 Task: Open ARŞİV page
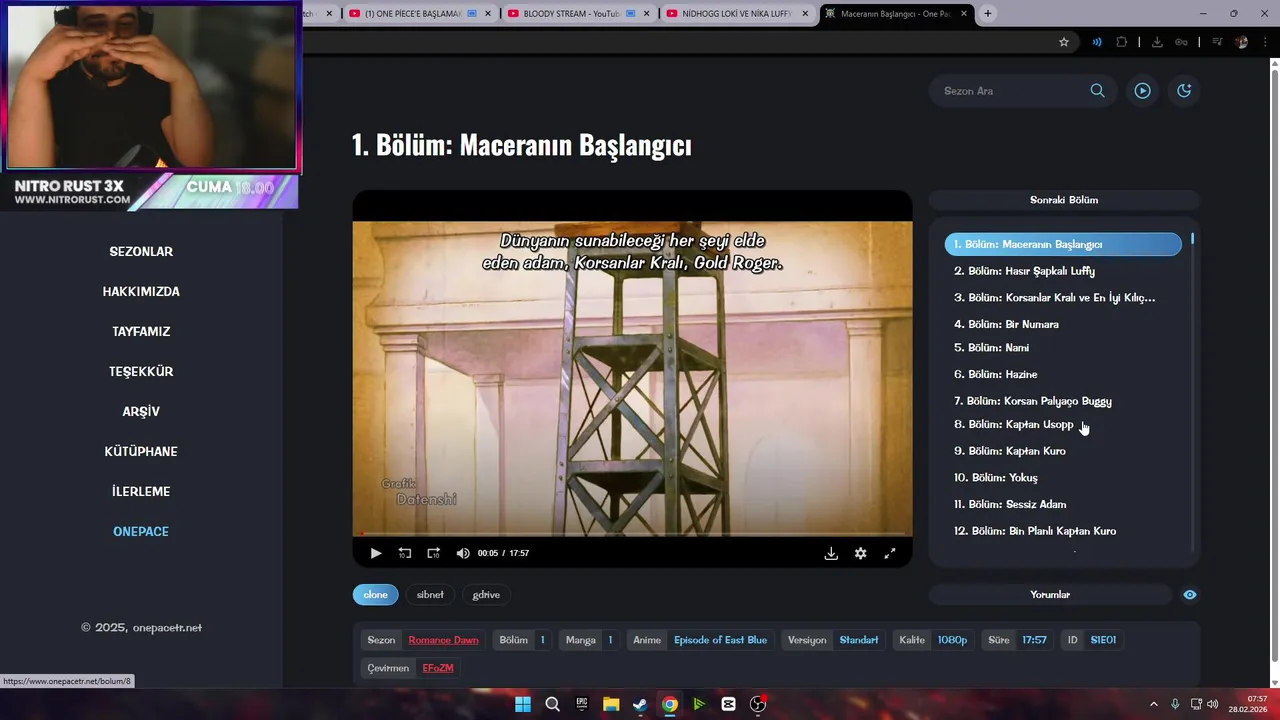(x=141, y=412)
